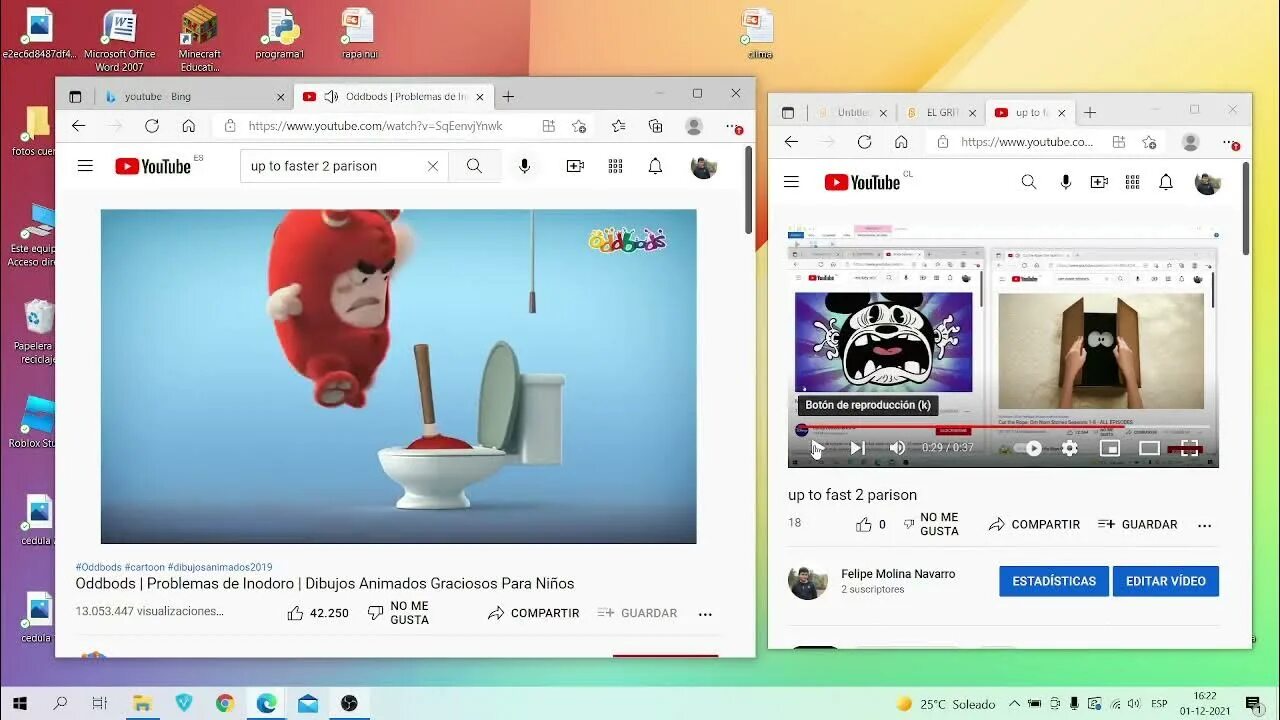Start voice search in left YouTube window

tap(524, 166)
